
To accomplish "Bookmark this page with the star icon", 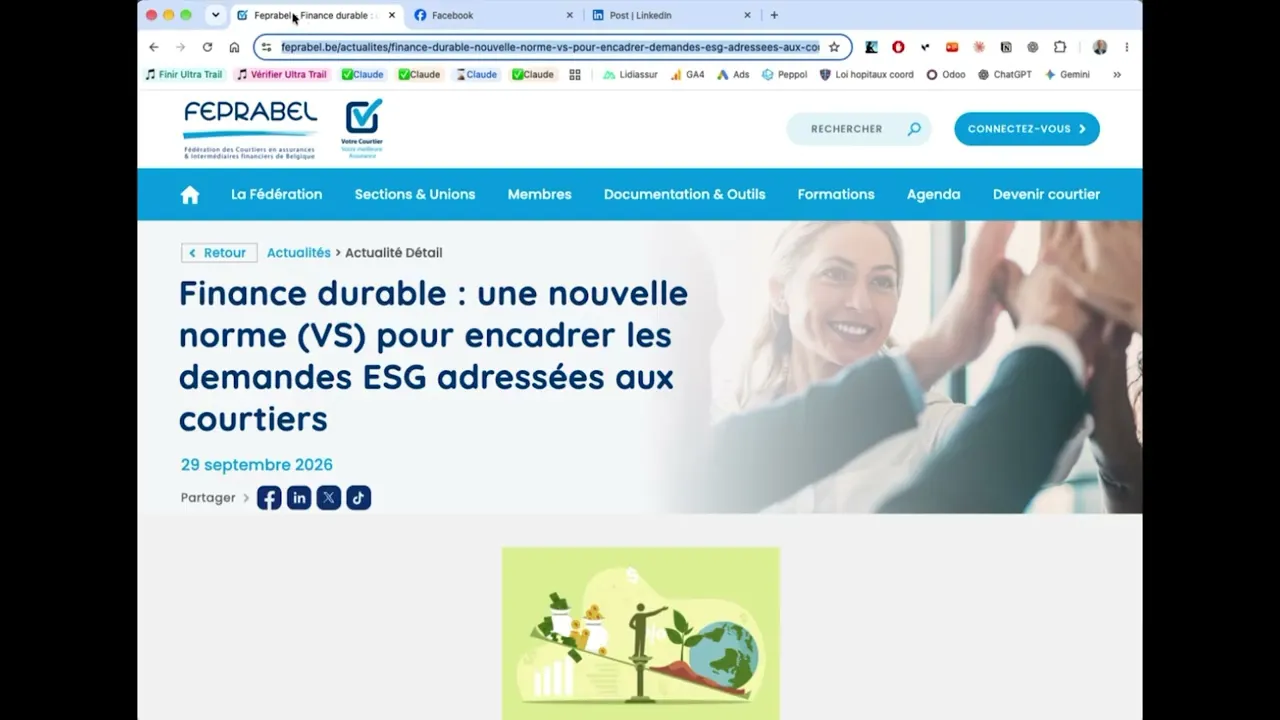I will click(834, 47).
